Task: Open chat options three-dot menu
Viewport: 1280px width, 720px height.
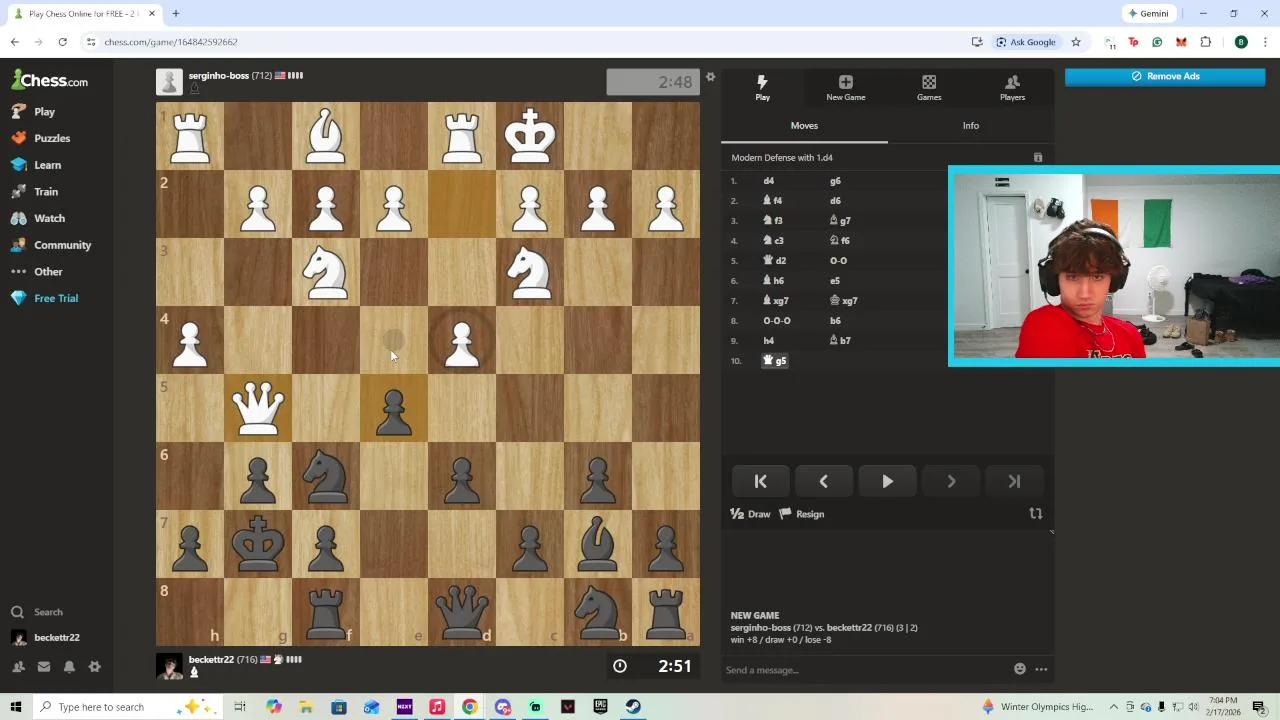Action: click(1041, 669)
